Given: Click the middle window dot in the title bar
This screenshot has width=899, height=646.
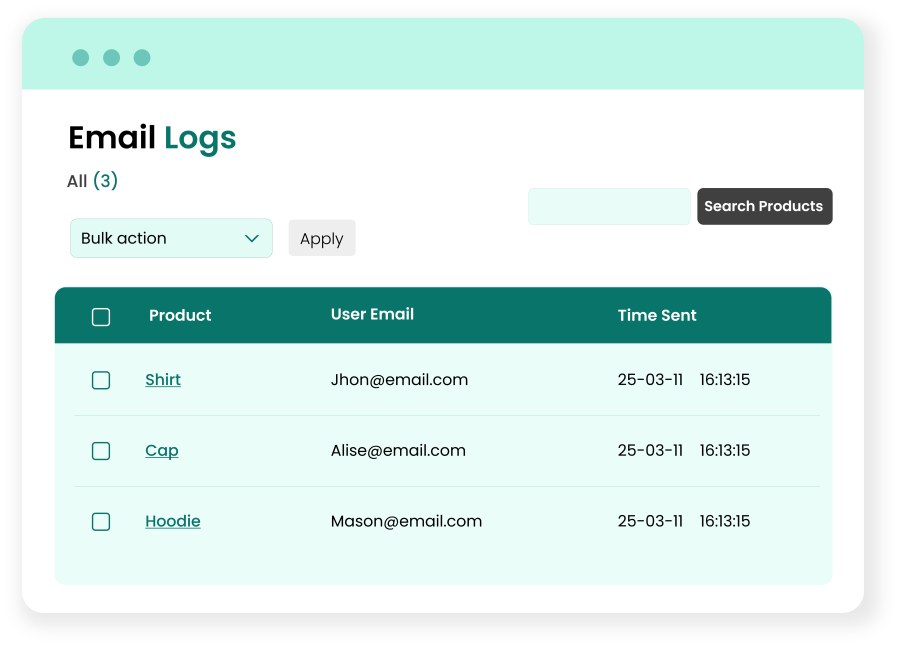Looking at the screenshot, I should click(x=111, y=58).
